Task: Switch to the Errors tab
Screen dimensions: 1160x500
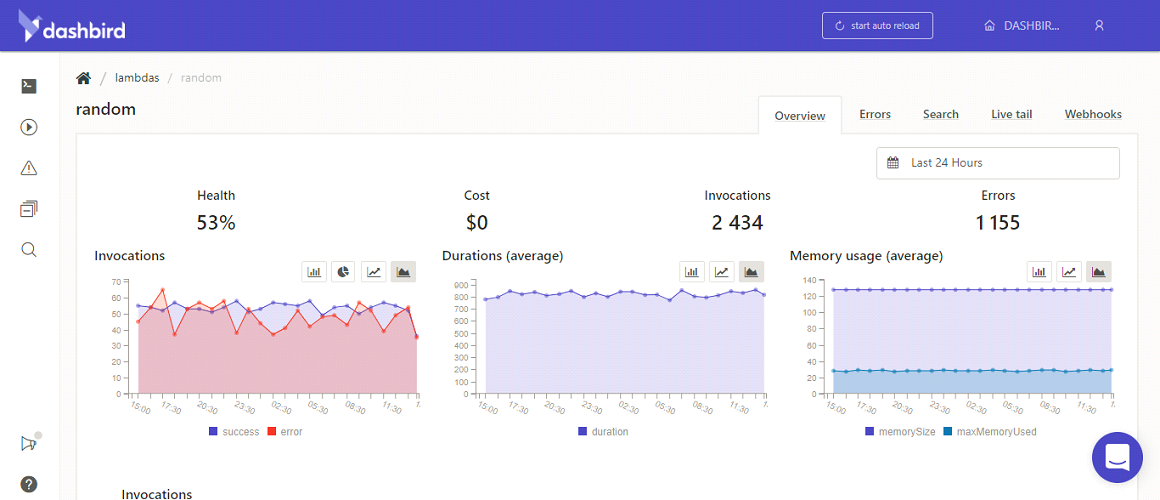Action: pyautogui.click(x=874, y=114)
